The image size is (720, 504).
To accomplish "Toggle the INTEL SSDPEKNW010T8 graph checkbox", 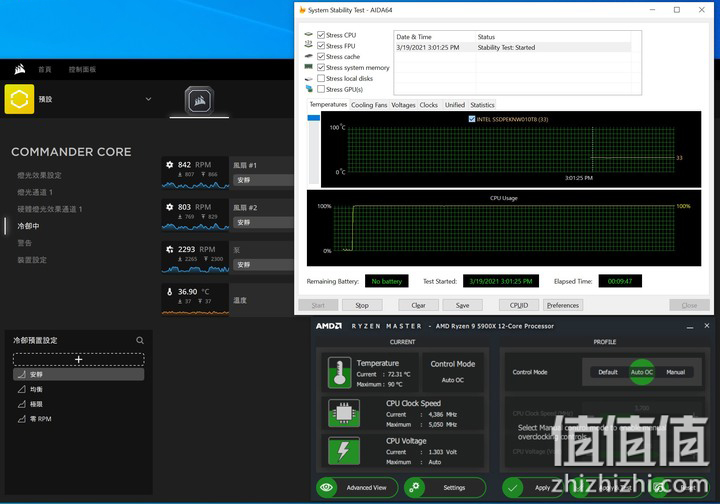I will 472,119.
